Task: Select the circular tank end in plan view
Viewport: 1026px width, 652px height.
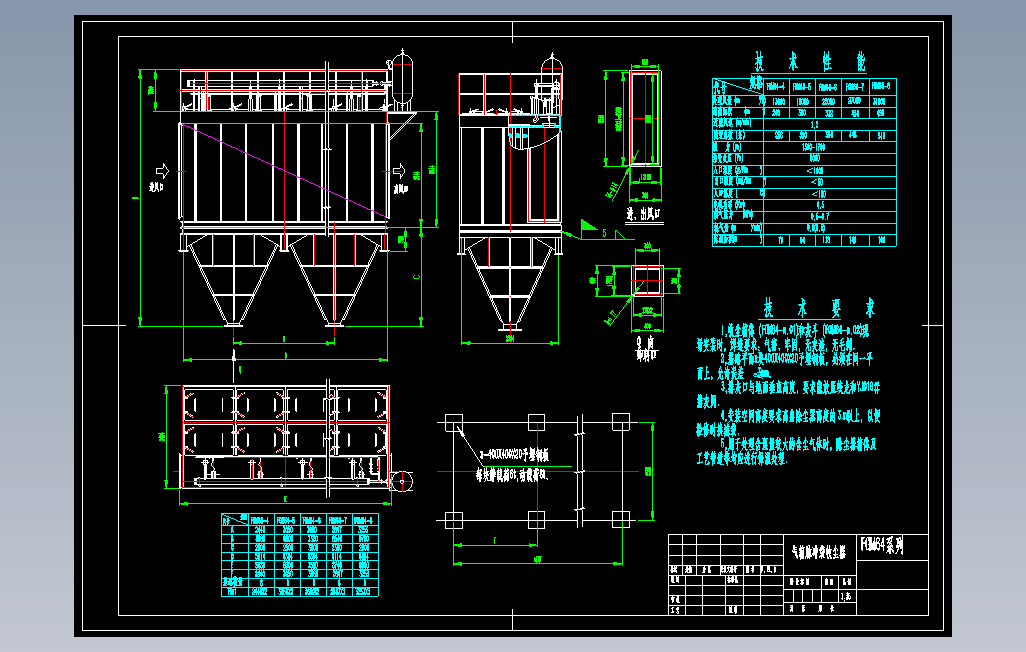Action: [402, 481]
